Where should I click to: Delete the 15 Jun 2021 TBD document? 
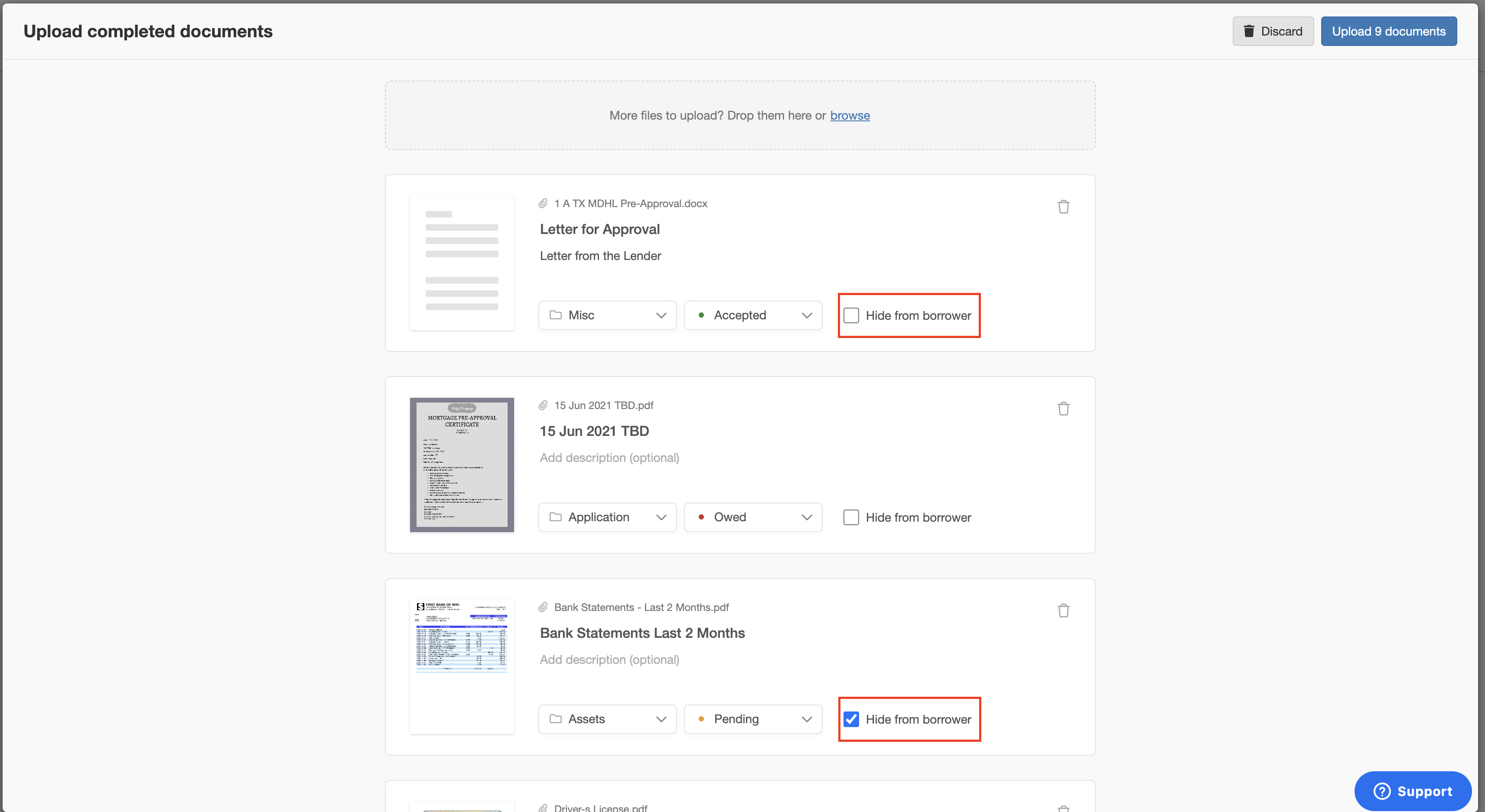[1064, 408]
